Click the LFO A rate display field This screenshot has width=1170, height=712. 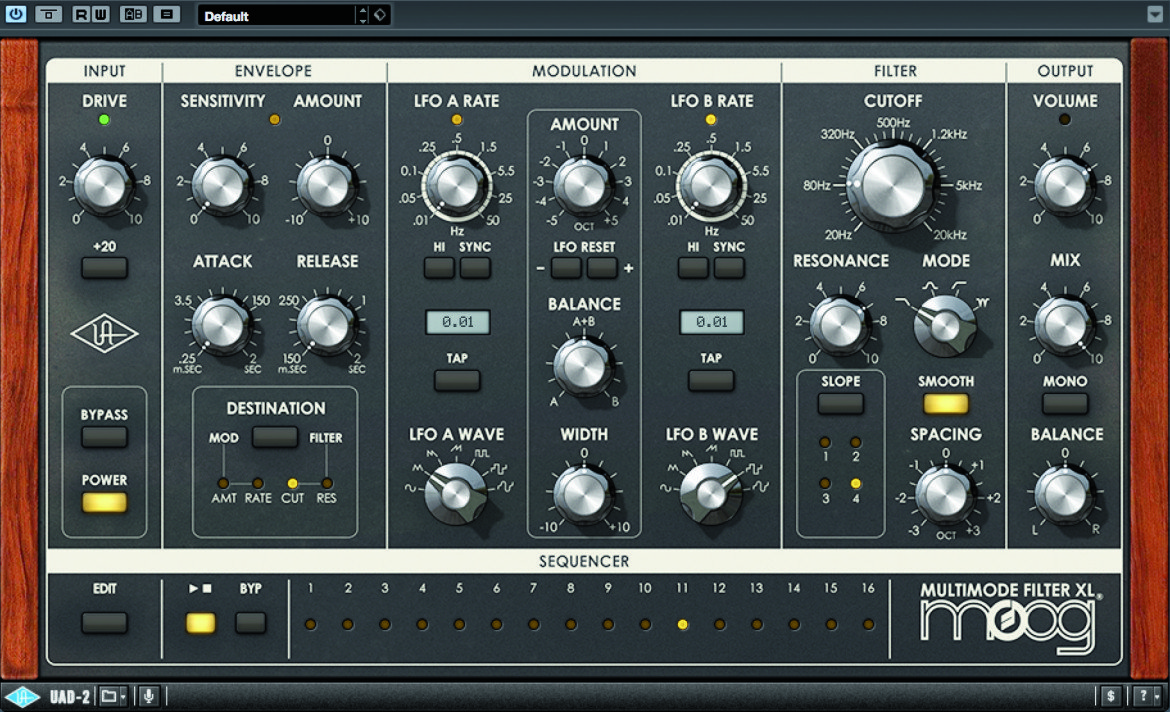(457, 322)
